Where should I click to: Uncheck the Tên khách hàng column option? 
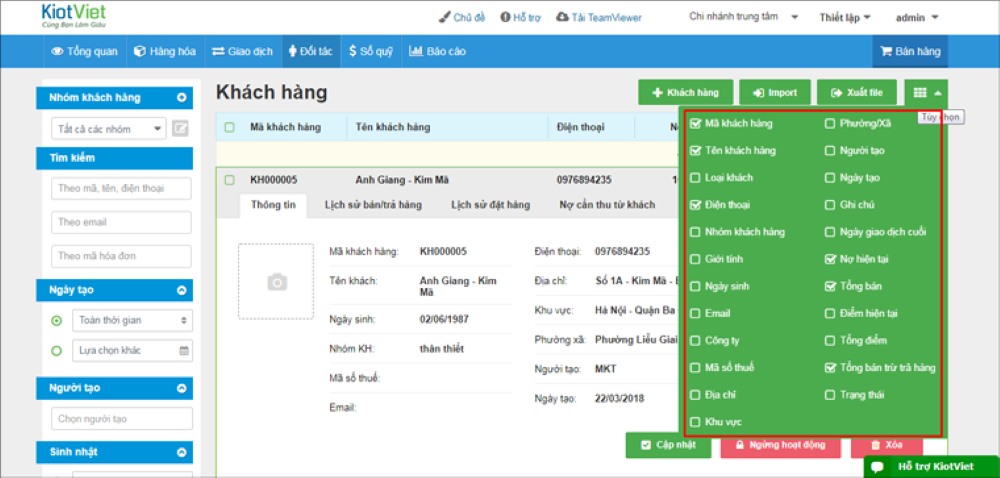[695, 151]
